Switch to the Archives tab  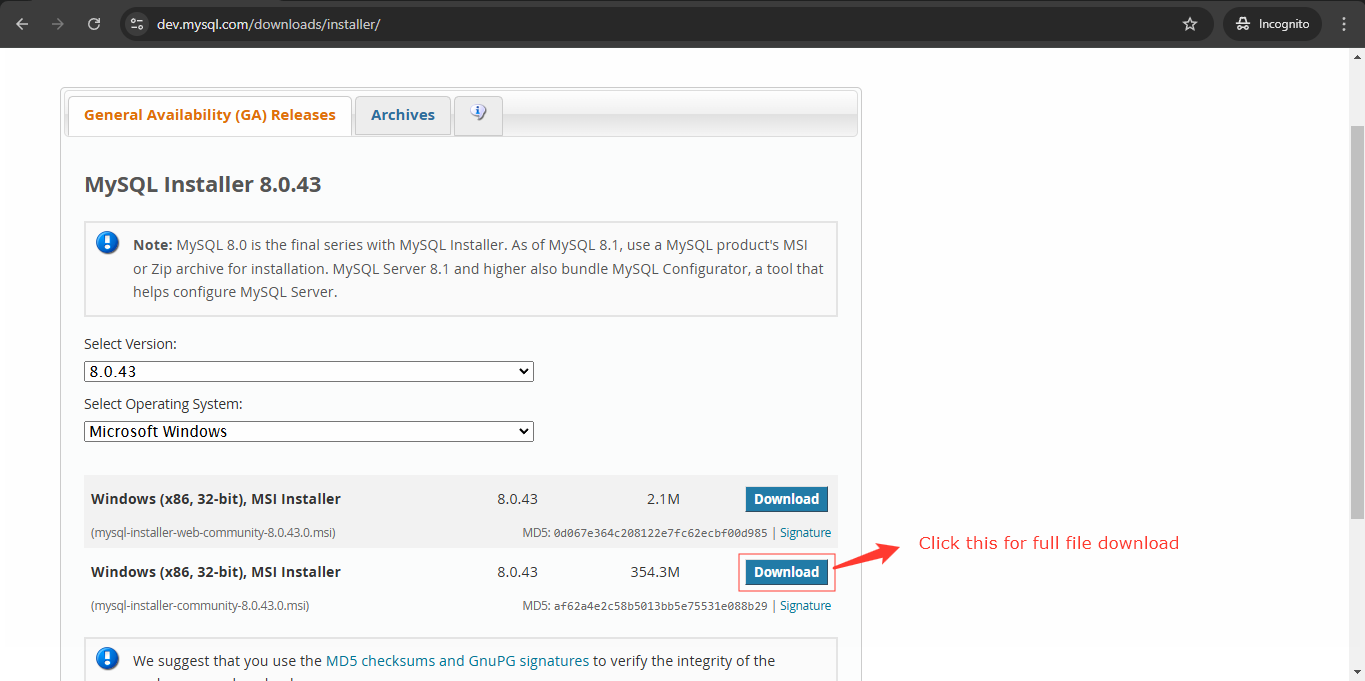[403, 115]
